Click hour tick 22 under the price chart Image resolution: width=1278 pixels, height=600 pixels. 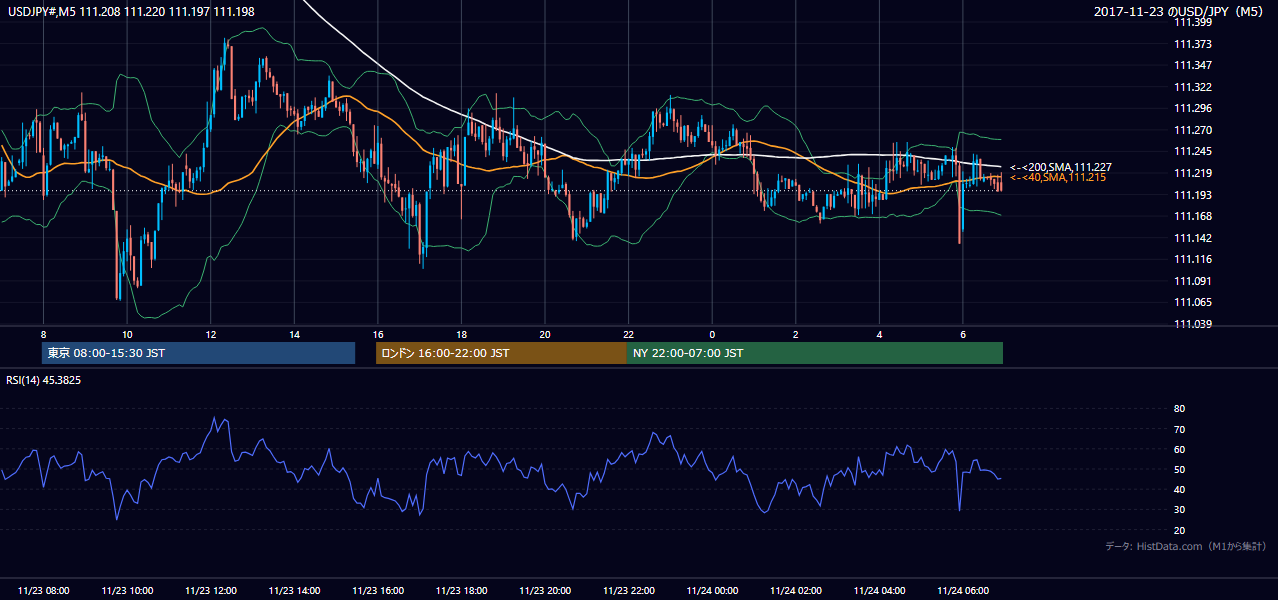(x=628, y=334)
